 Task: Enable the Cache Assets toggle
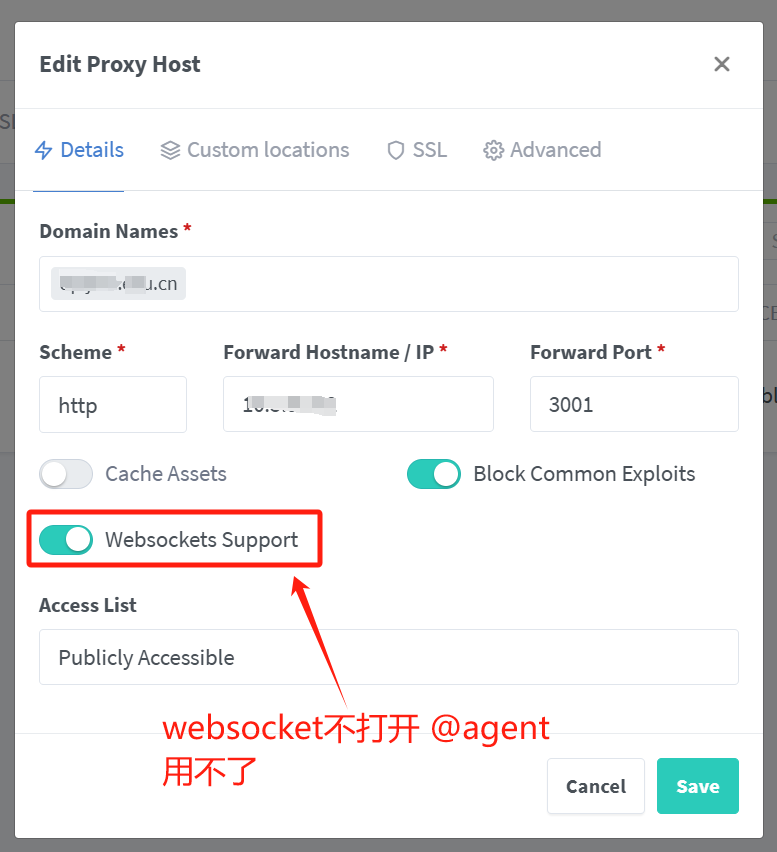66,474
